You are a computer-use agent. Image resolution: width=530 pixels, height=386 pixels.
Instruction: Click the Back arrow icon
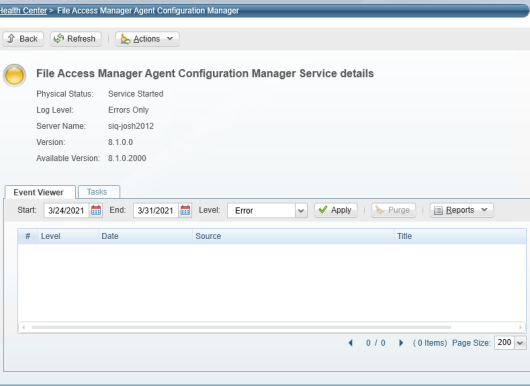11,39
